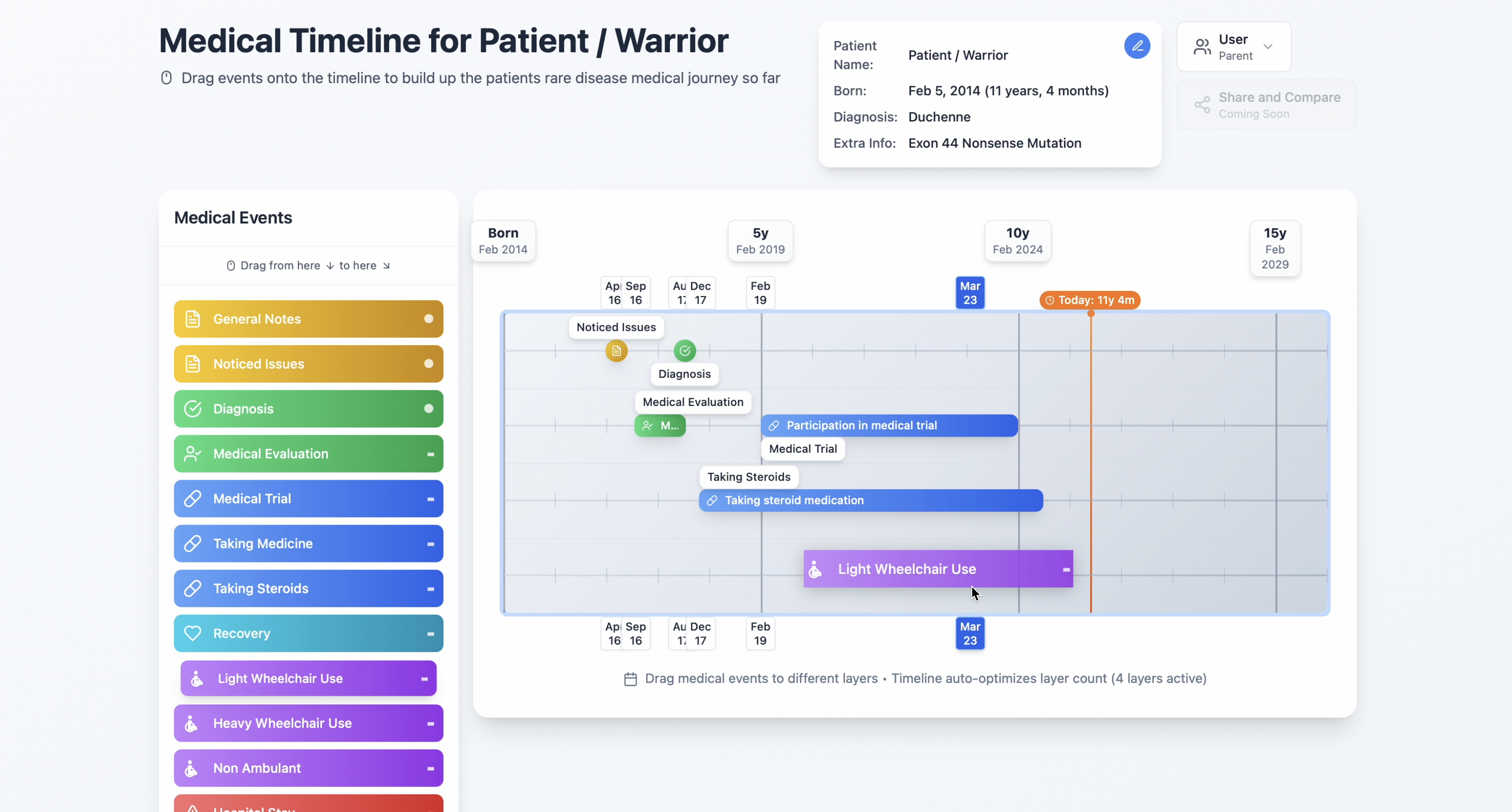Image resolution: width=1512 pixels, height=812 pixels.
Task: Click the yellow Noticed Issues timeline marker icon
Action: [x=616, y=351]
